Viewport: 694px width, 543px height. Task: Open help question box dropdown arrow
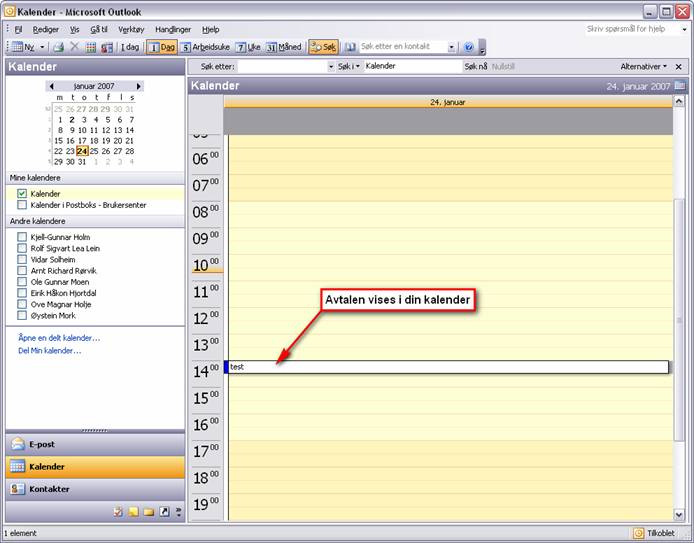[684, 29]
